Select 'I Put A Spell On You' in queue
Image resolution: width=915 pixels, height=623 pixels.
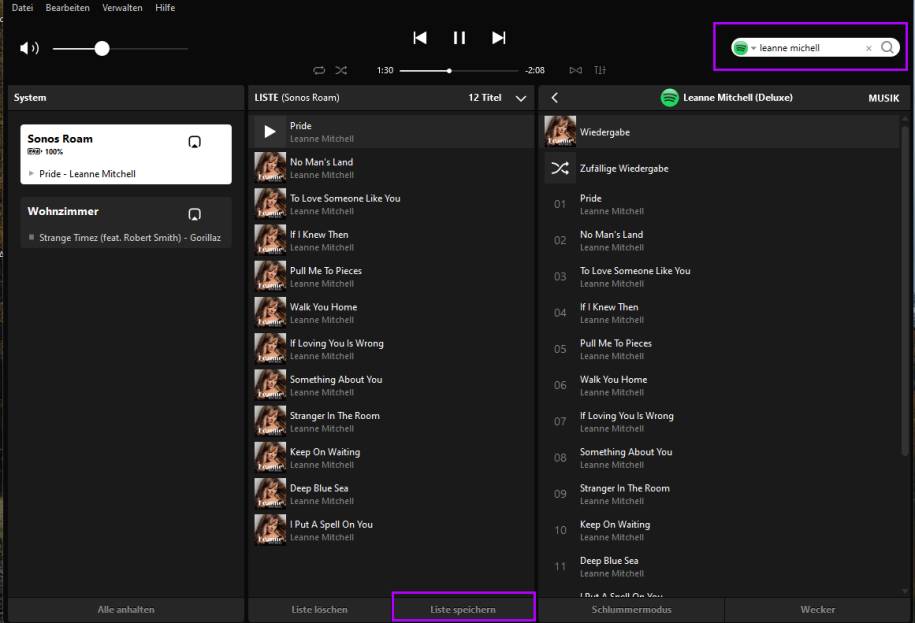tap(392, 530)
